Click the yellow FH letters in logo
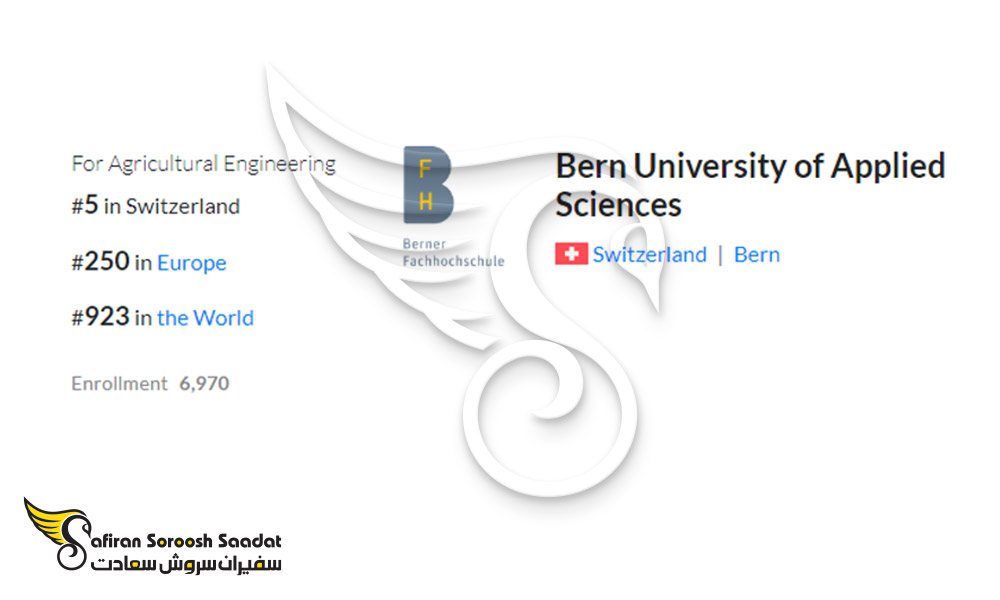Viewport: 1000px width, 600px height. pyautogui.click(x=425, y=186)
